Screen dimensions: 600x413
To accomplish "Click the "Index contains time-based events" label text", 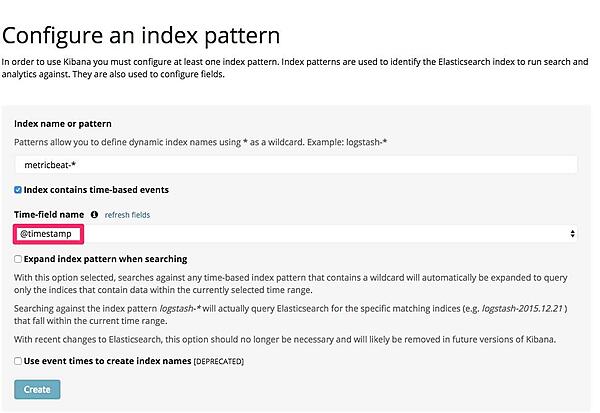I will coord(96,189).
